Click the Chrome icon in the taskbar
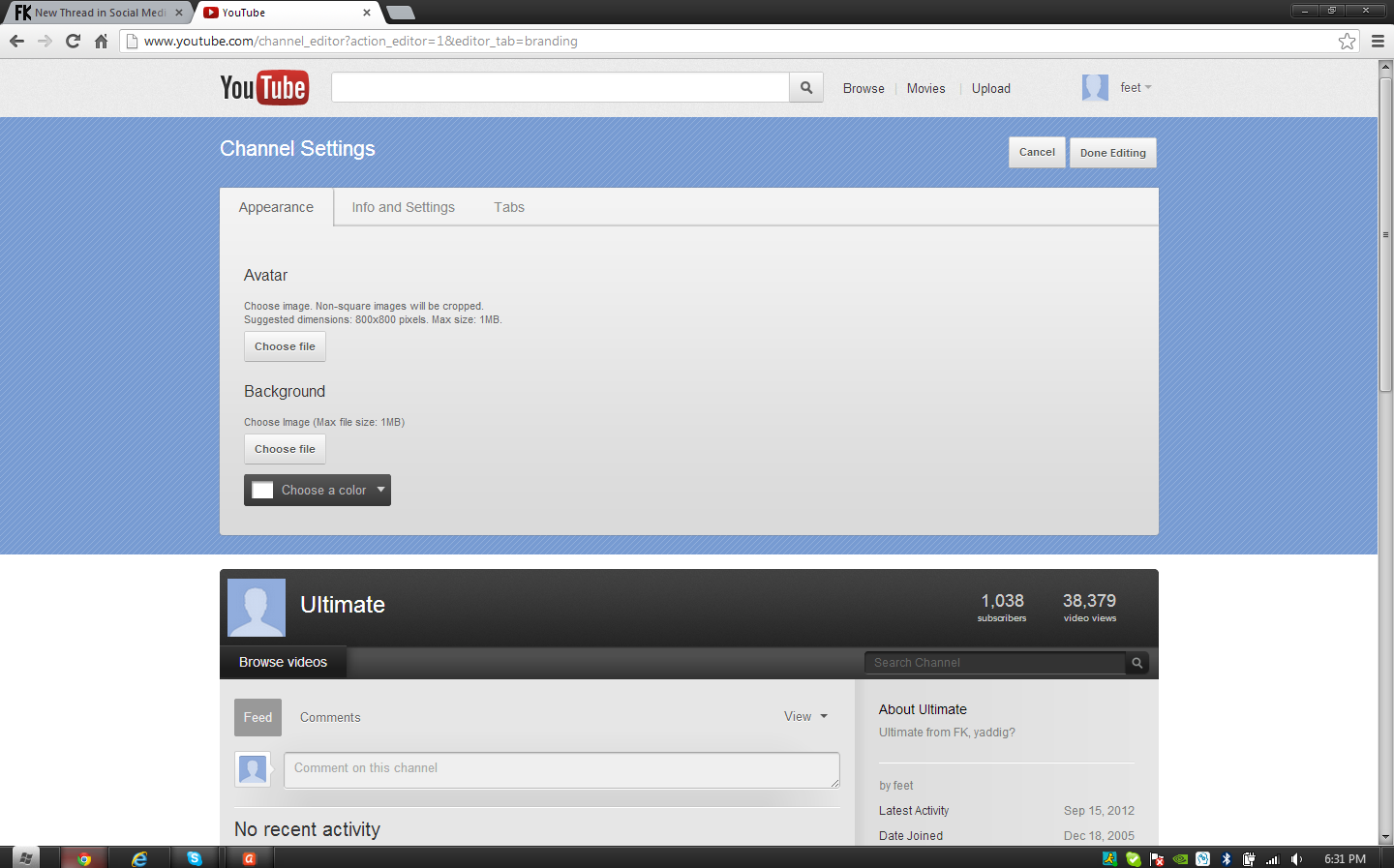1394x868 pixels. coord(84,858)
